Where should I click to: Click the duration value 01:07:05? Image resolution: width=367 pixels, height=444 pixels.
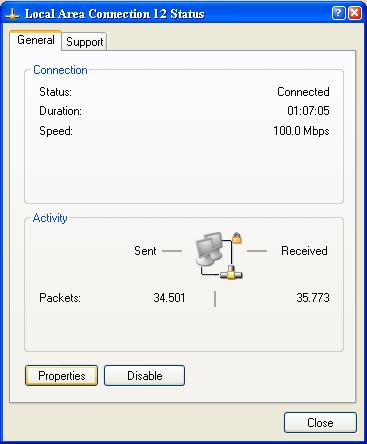(x=308, y=111)
